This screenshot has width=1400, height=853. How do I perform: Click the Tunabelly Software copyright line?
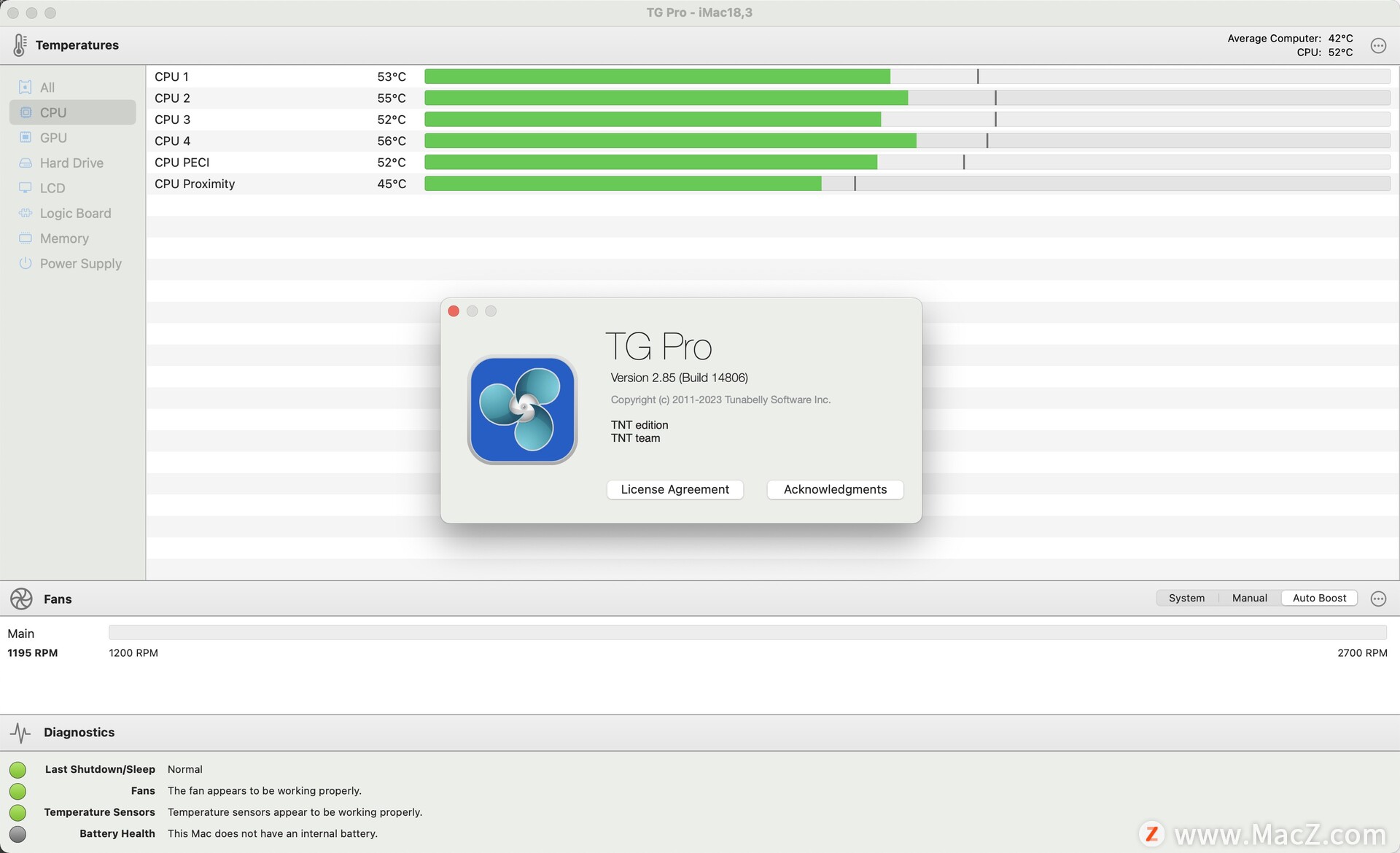coord(720,400)
